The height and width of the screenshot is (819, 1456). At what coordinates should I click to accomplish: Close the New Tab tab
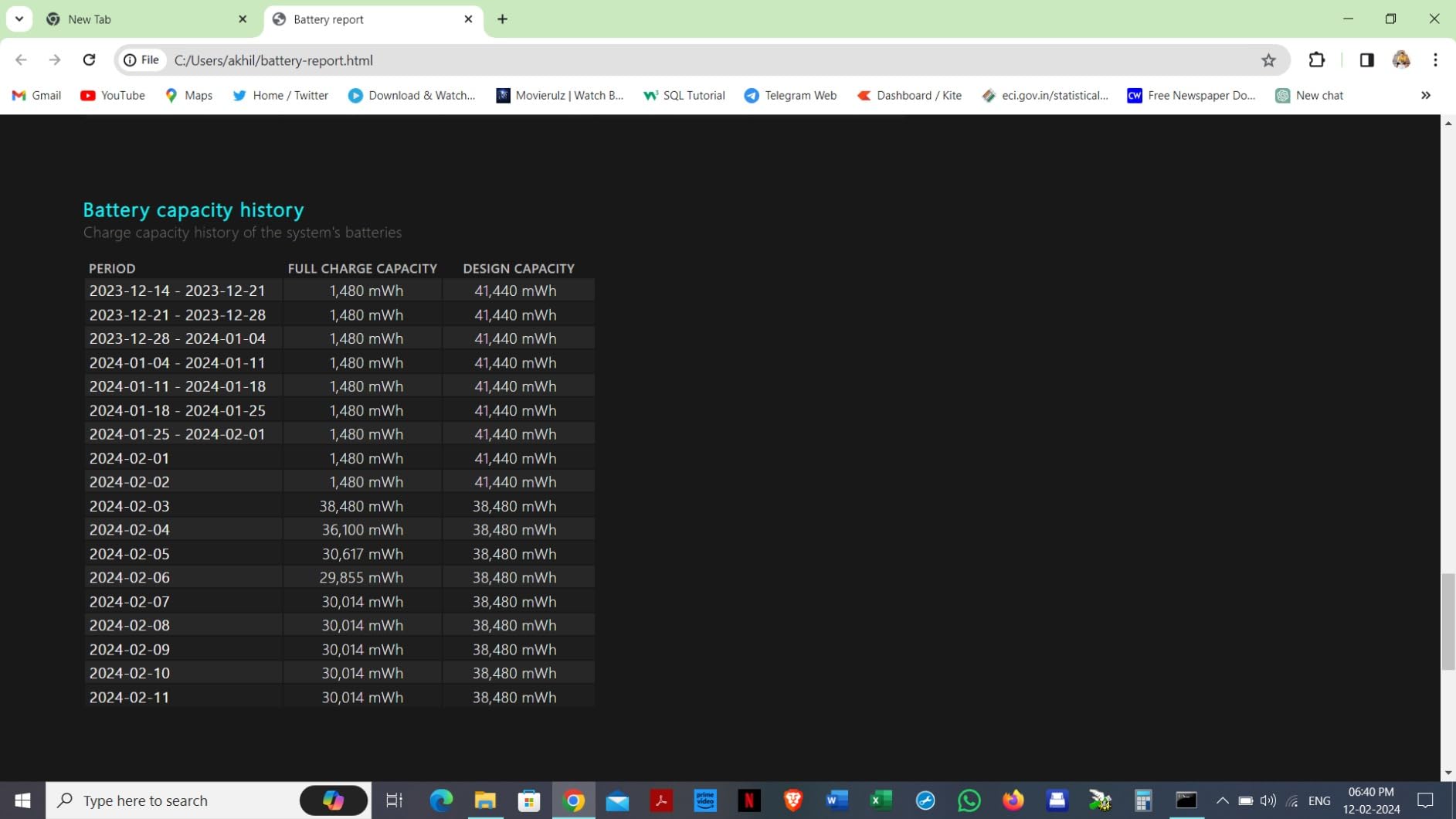[243, 19]
